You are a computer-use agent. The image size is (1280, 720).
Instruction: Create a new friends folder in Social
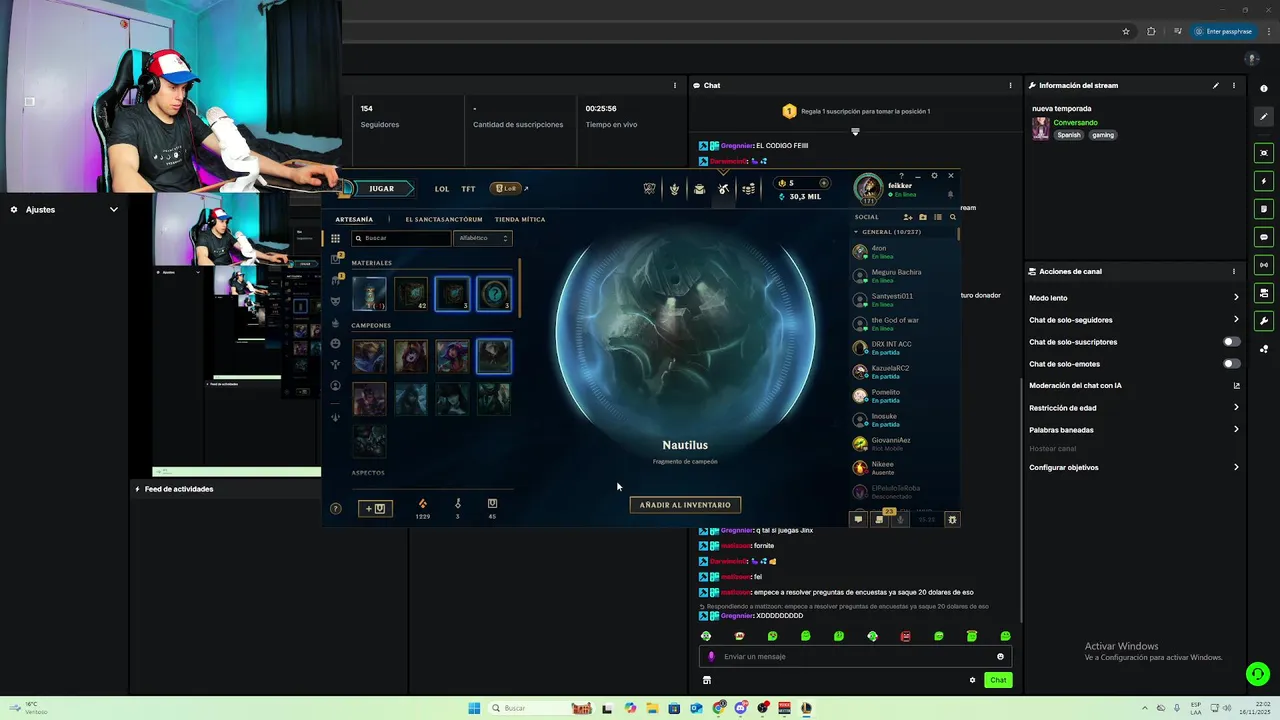click(x=923, y=217)
